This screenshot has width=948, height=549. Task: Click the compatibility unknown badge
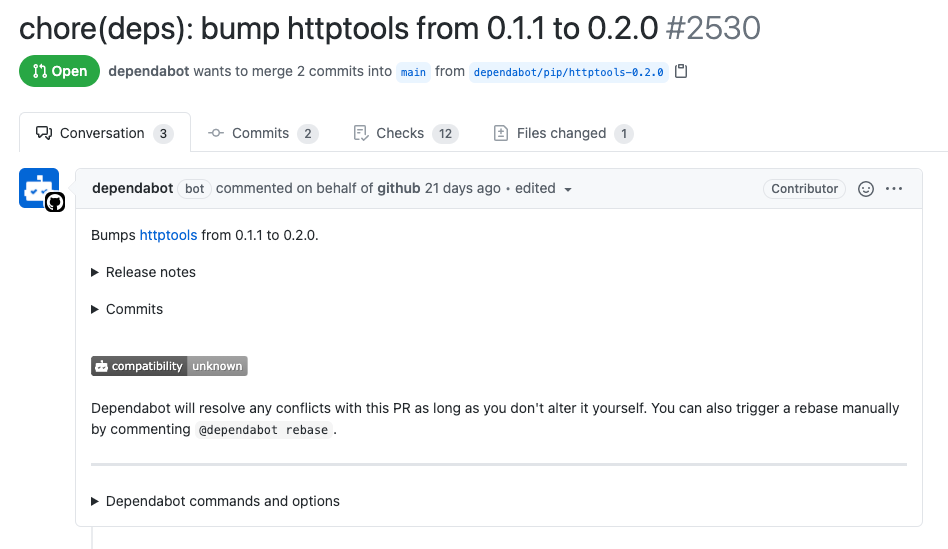[x=169, y=366]
